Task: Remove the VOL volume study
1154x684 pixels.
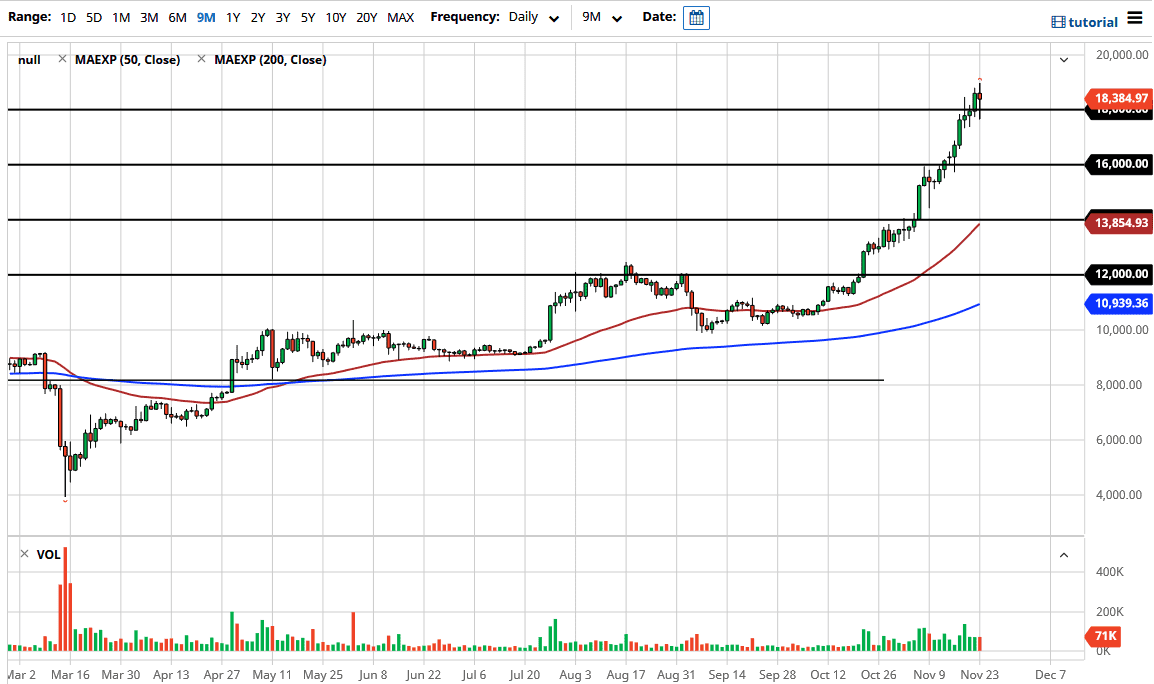Action: click(24, 554)
